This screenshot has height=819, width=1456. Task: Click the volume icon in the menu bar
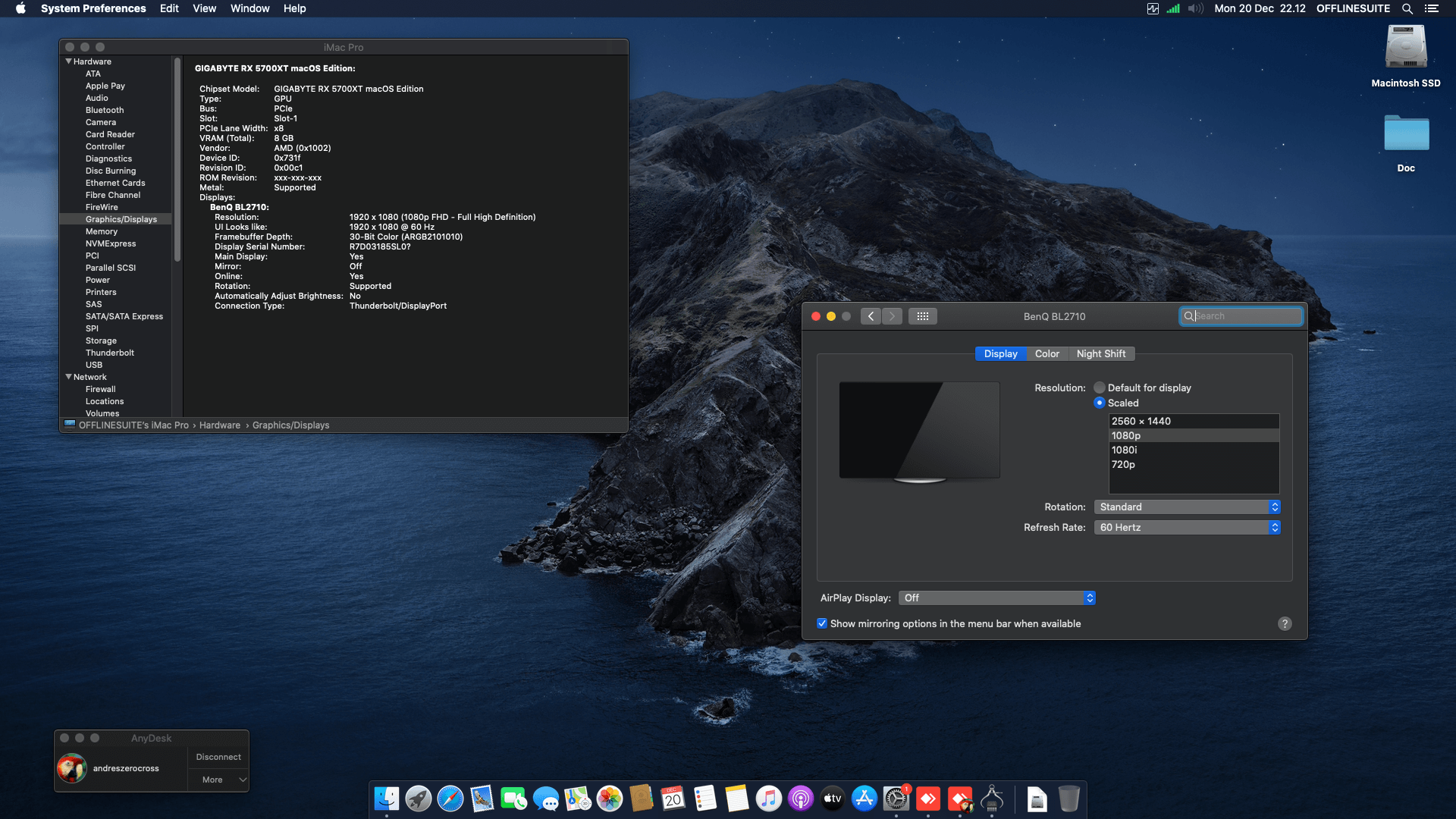(x=1196, y=8)
